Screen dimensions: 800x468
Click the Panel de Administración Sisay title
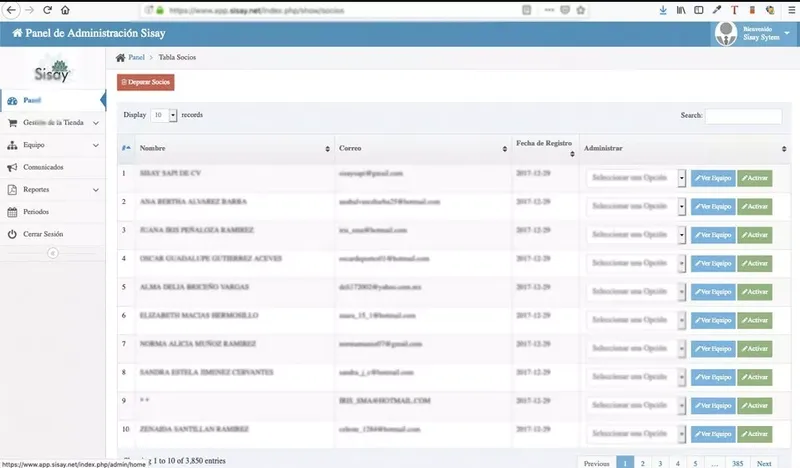pos(89,33)
